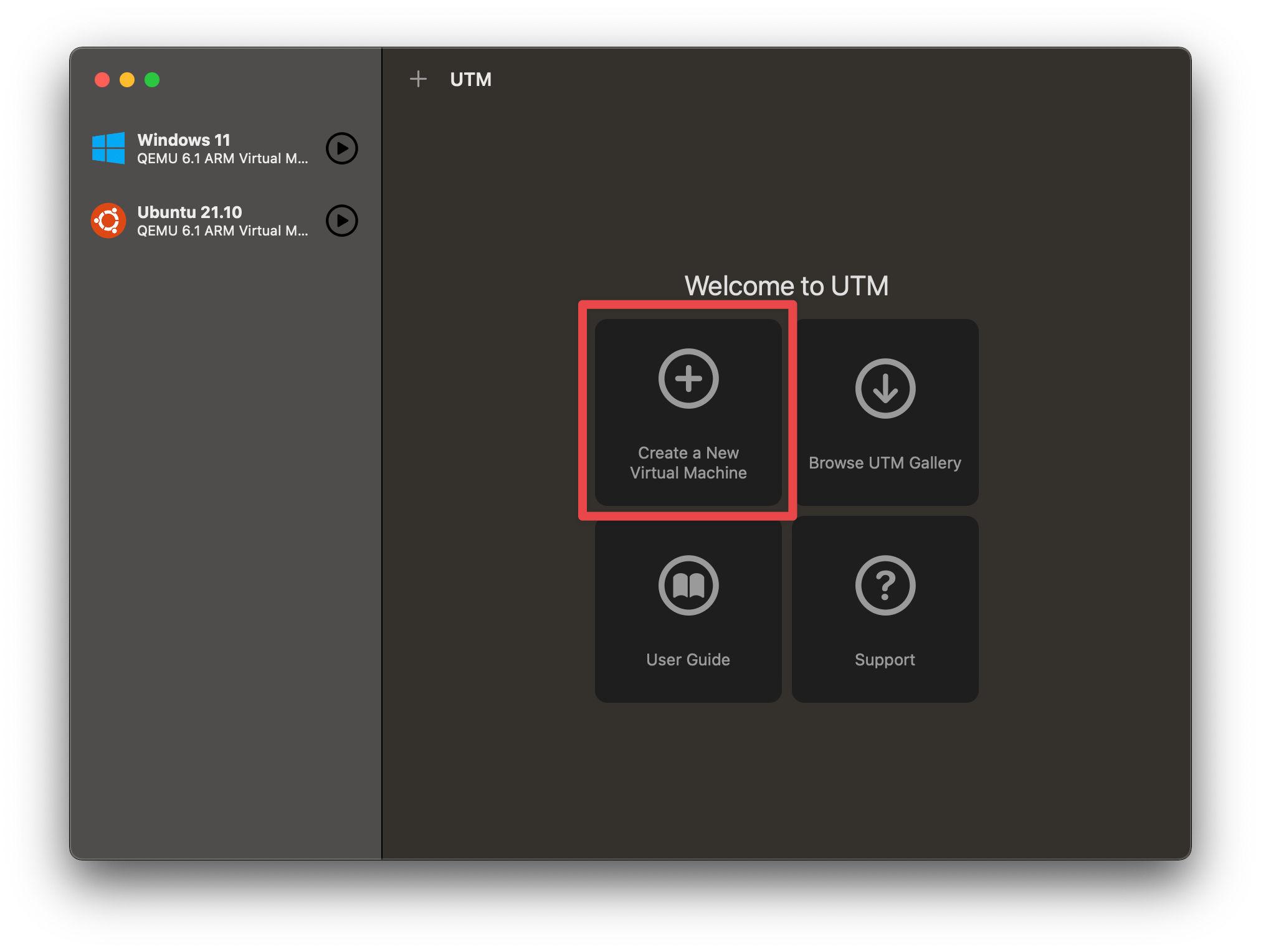Click the green fullscreen window button

coord(152,80)
